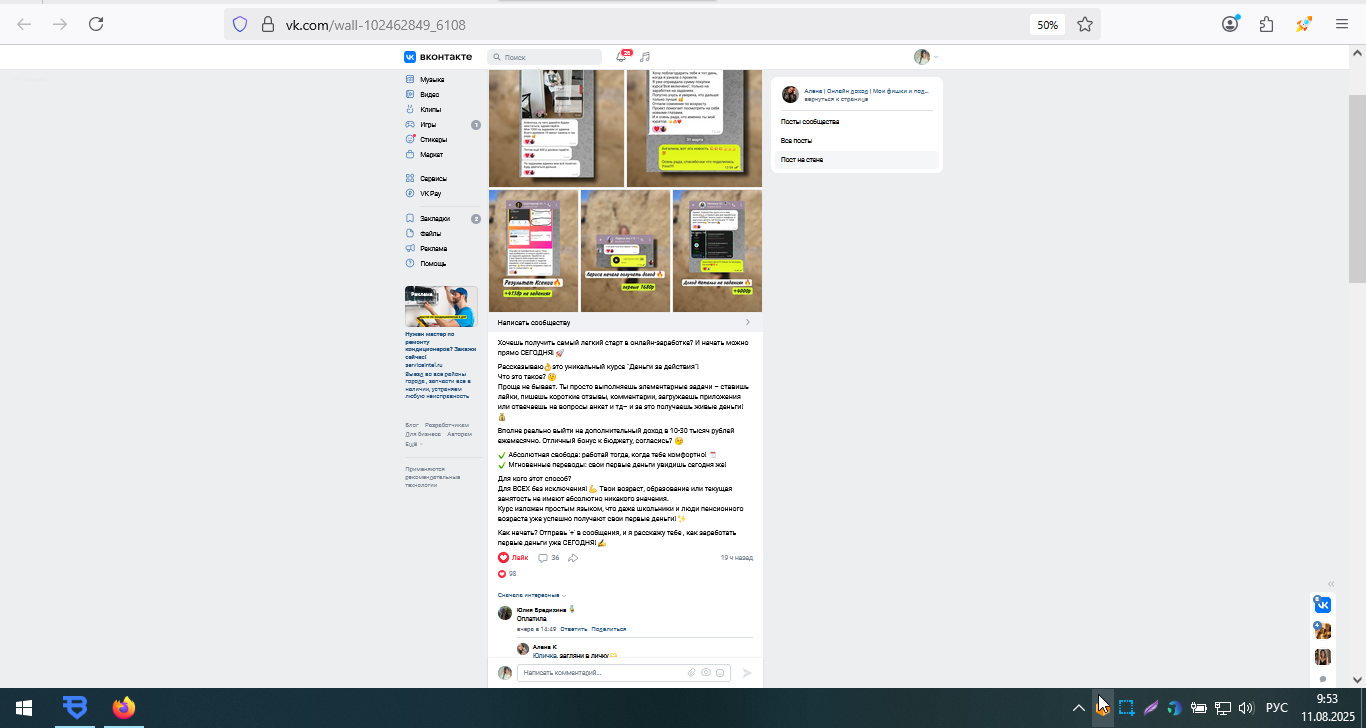
Task: Open post comments icon showing 36
Action: point(548,557)
